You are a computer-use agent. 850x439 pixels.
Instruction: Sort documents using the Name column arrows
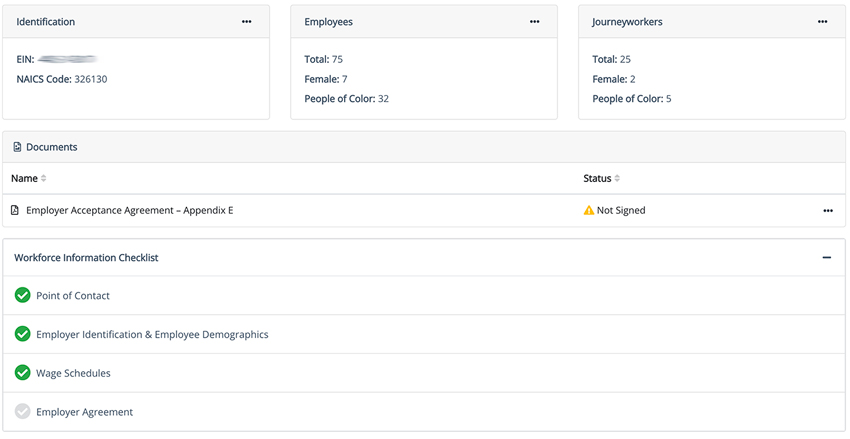click(44, 179)
